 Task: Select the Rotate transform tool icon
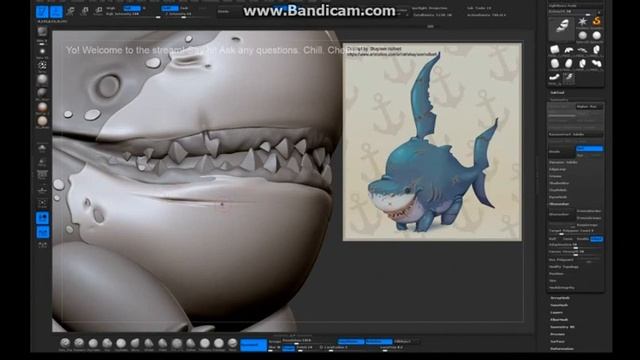[98, 11]
